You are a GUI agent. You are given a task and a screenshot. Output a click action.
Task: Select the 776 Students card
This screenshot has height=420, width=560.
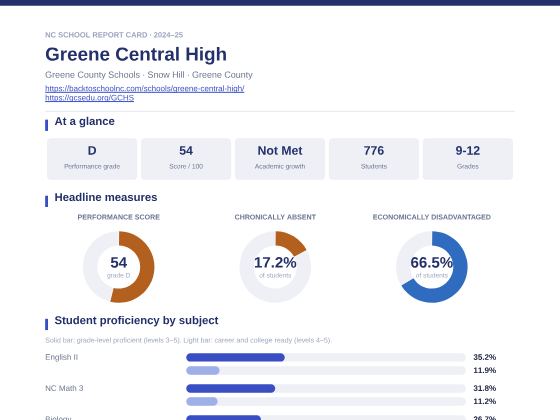(374, 159)
